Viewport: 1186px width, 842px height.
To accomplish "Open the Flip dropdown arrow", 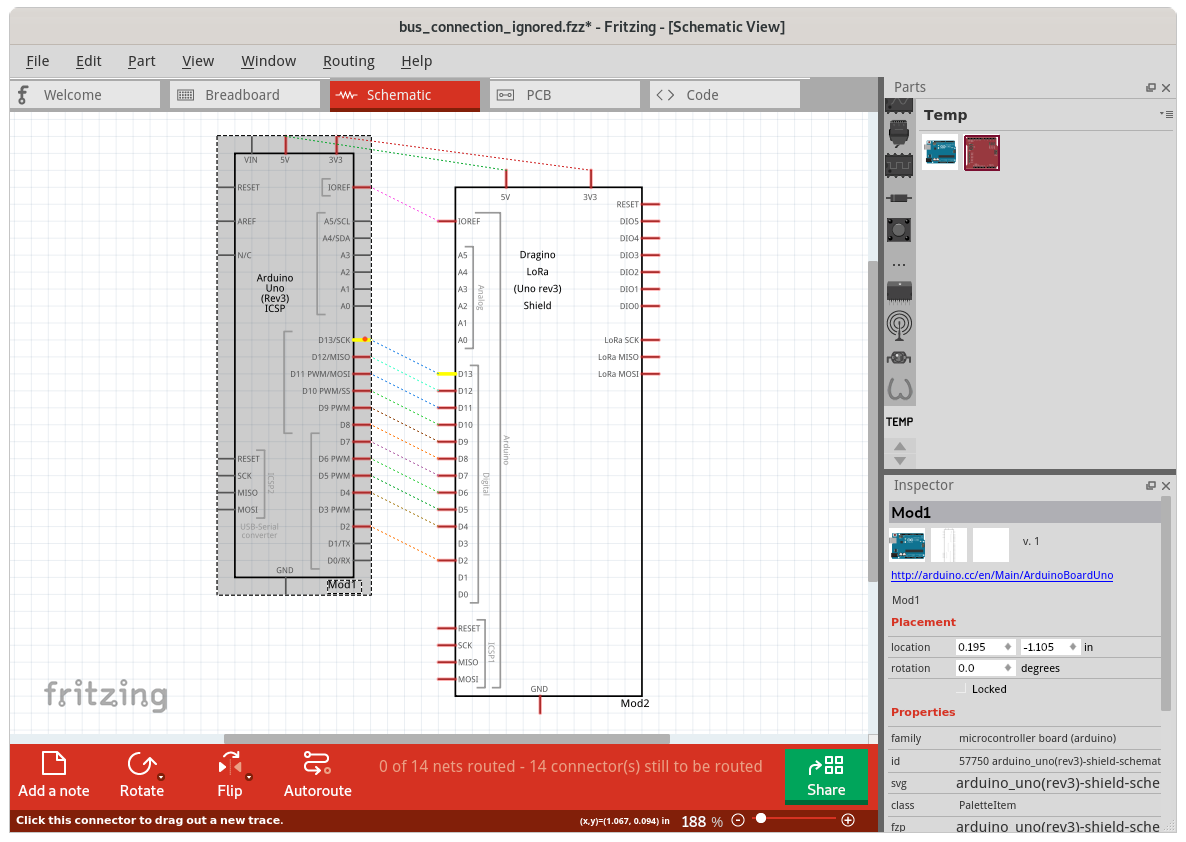I will [x=249, y=777].
